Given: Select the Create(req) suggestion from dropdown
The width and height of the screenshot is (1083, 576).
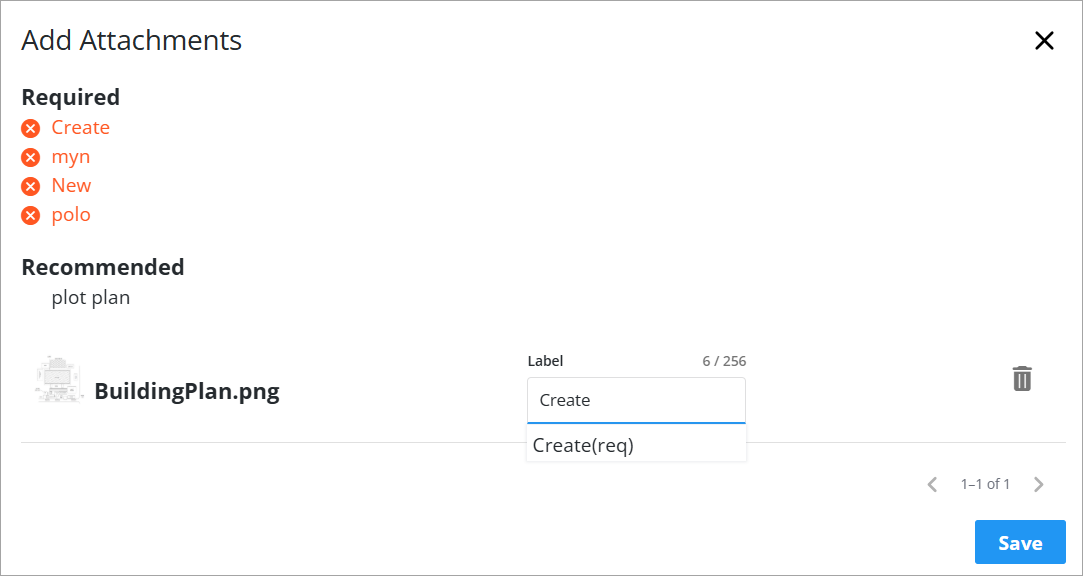Looking at the screenshot, I should [x=584, y=446].
